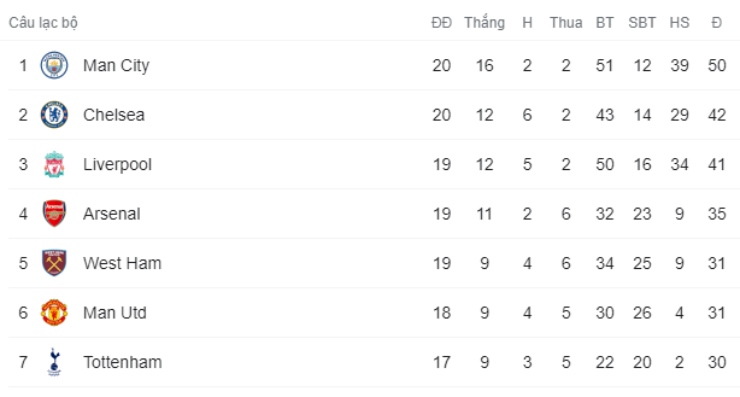Click the Câu lạc bộ column header

[43, 23]
